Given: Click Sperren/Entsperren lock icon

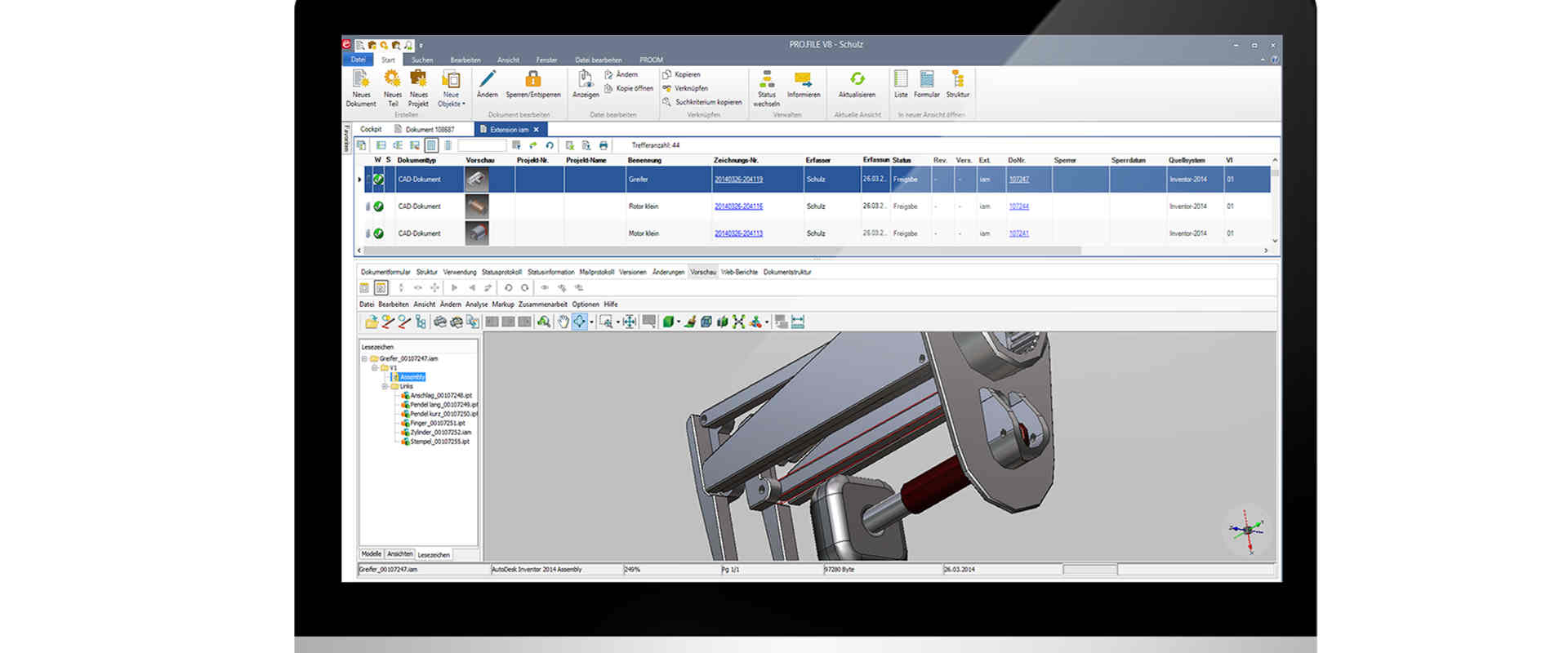Looking at the screenshot, I should pyautogui.click(x=532, y=79).
